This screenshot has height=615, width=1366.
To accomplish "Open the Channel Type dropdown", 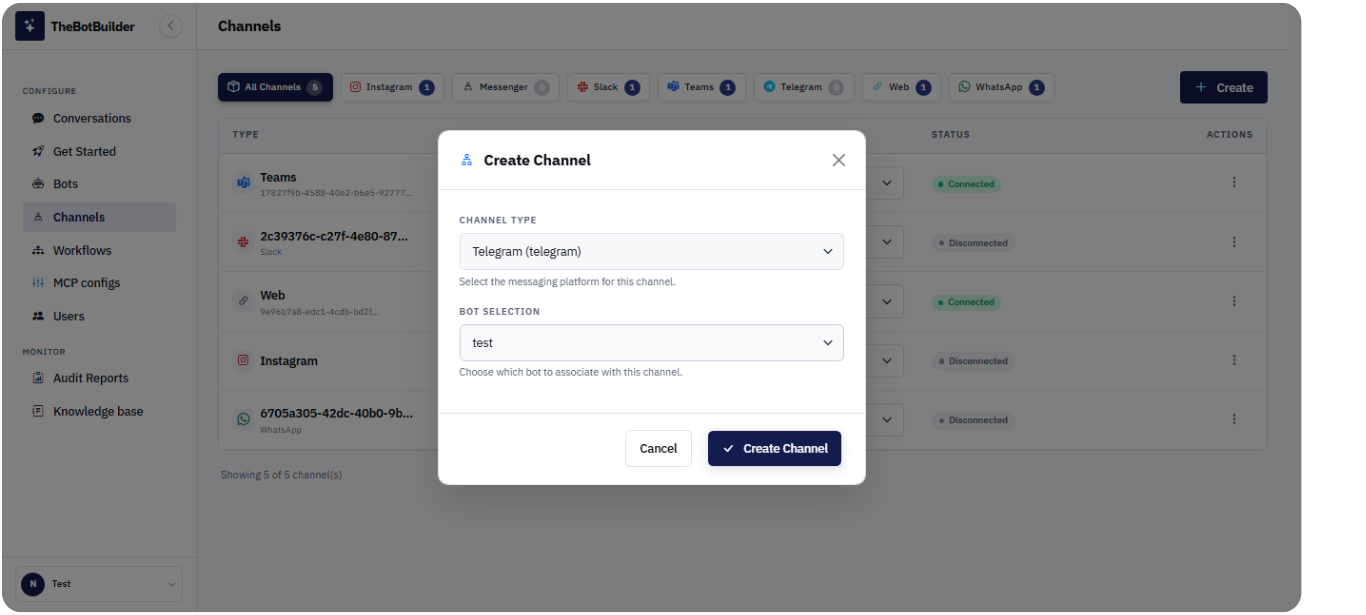I will (651, 252).
